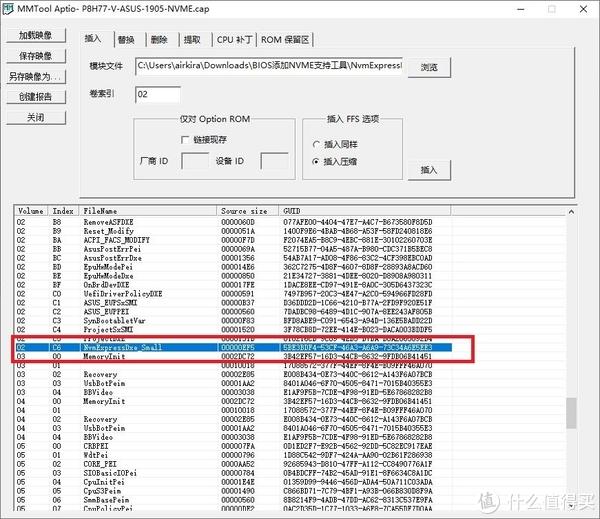600x519 pixels.
Task: Click the 关闭 close button in sidebar
Action: click(36, 117)
